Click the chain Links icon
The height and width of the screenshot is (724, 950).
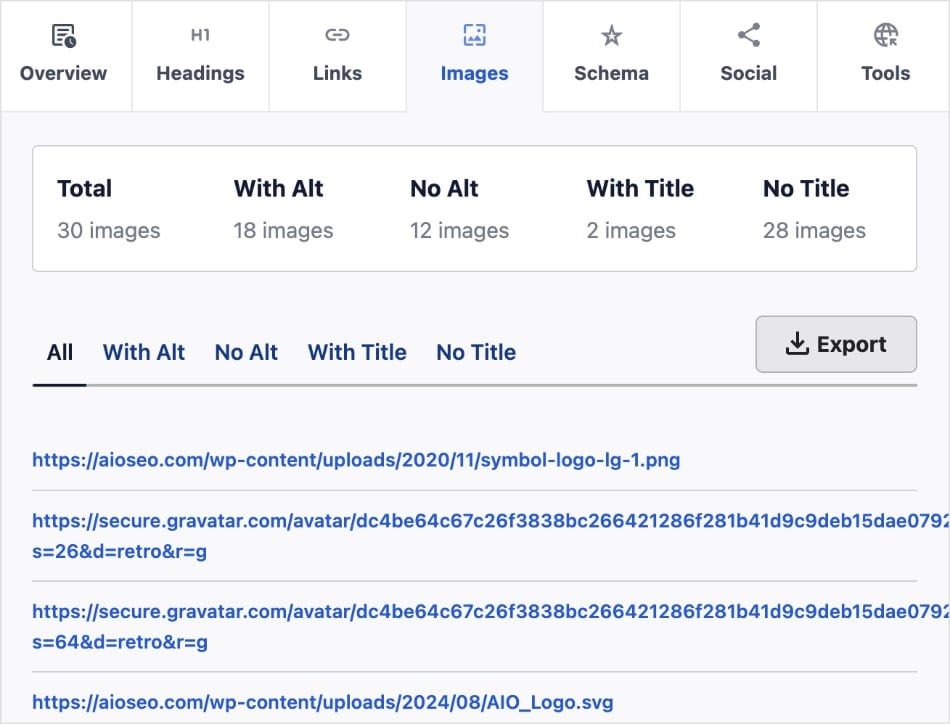click(337, 36)
